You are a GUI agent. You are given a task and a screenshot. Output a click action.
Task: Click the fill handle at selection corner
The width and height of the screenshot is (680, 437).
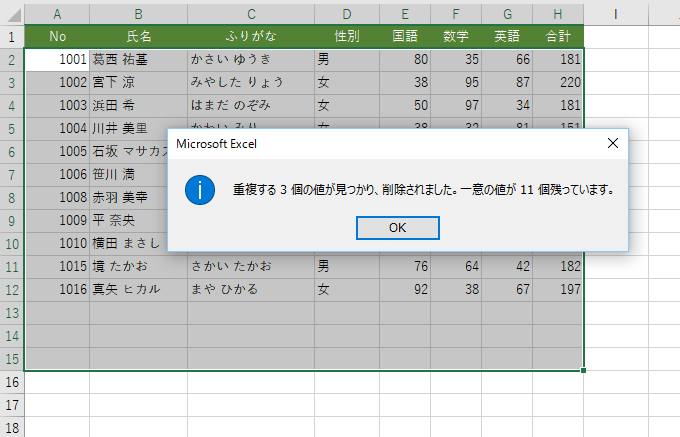point(583,370)
